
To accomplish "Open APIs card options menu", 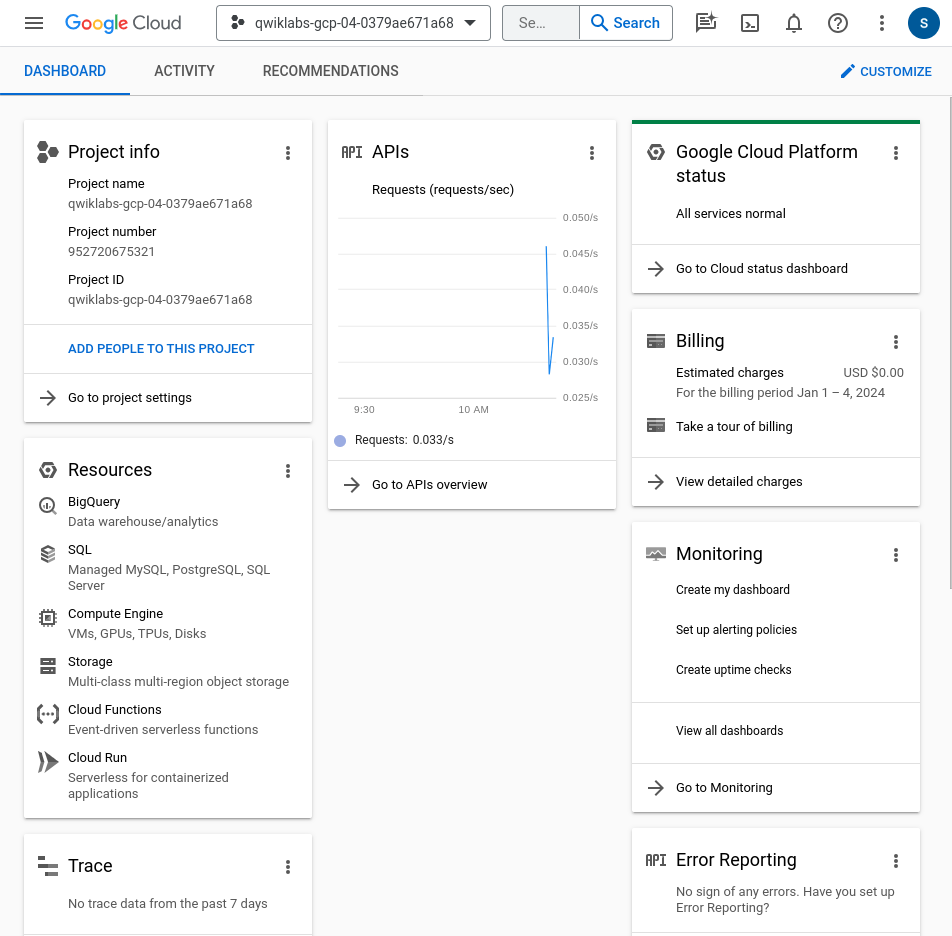I will [x=592, y=153].
